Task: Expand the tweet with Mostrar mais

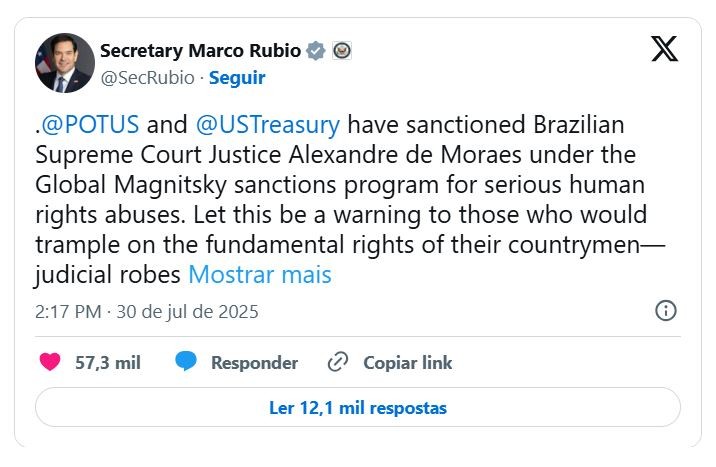Action: pyautogui.click(x=260, y=274)
